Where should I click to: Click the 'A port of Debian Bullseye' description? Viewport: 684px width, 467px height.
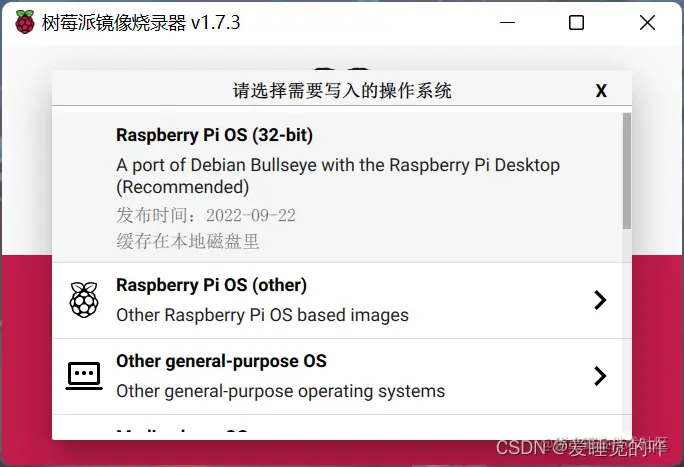click(x=338, y=176)
